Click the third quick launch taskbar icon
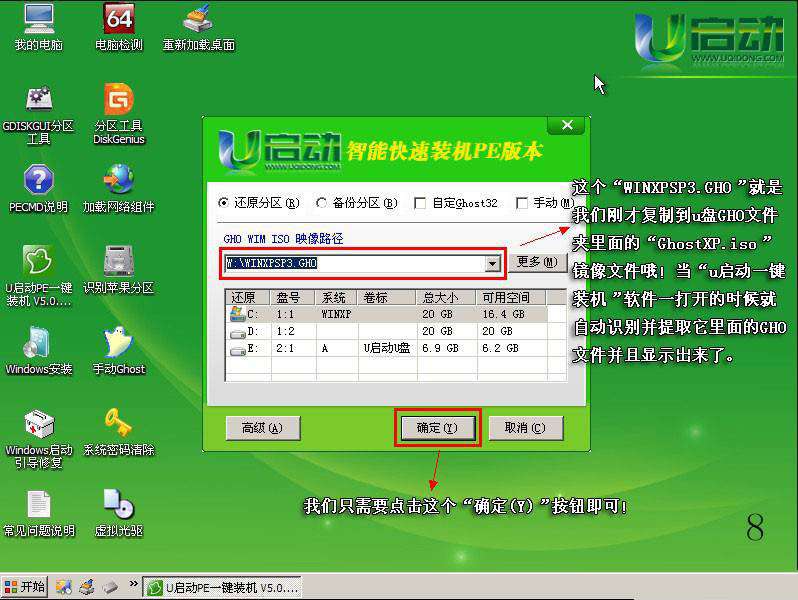This screenshot has width=798, height=600. (x=110, y=587)
